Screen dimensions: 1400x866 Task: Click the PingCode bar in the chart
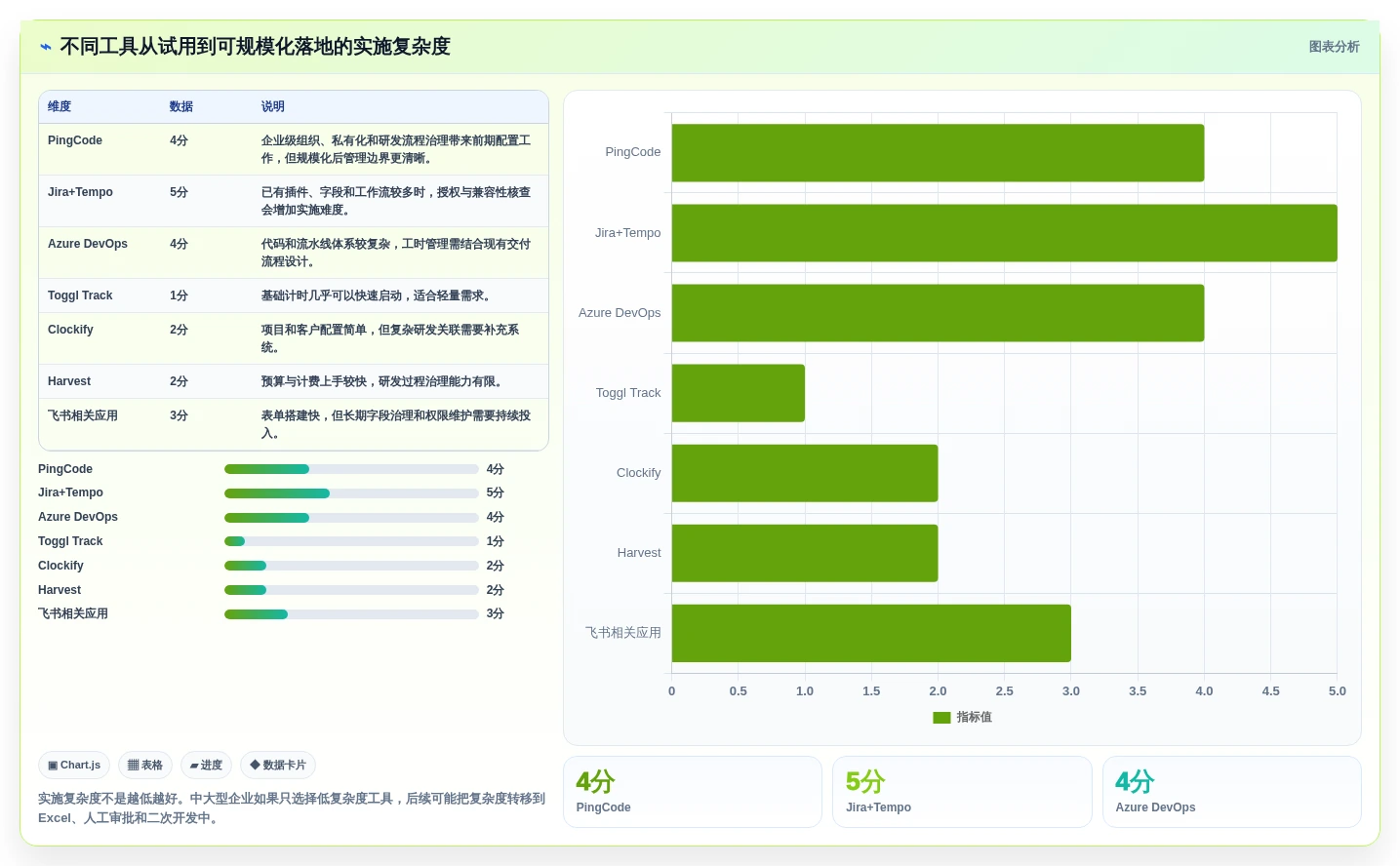click(x=938, y=153)
